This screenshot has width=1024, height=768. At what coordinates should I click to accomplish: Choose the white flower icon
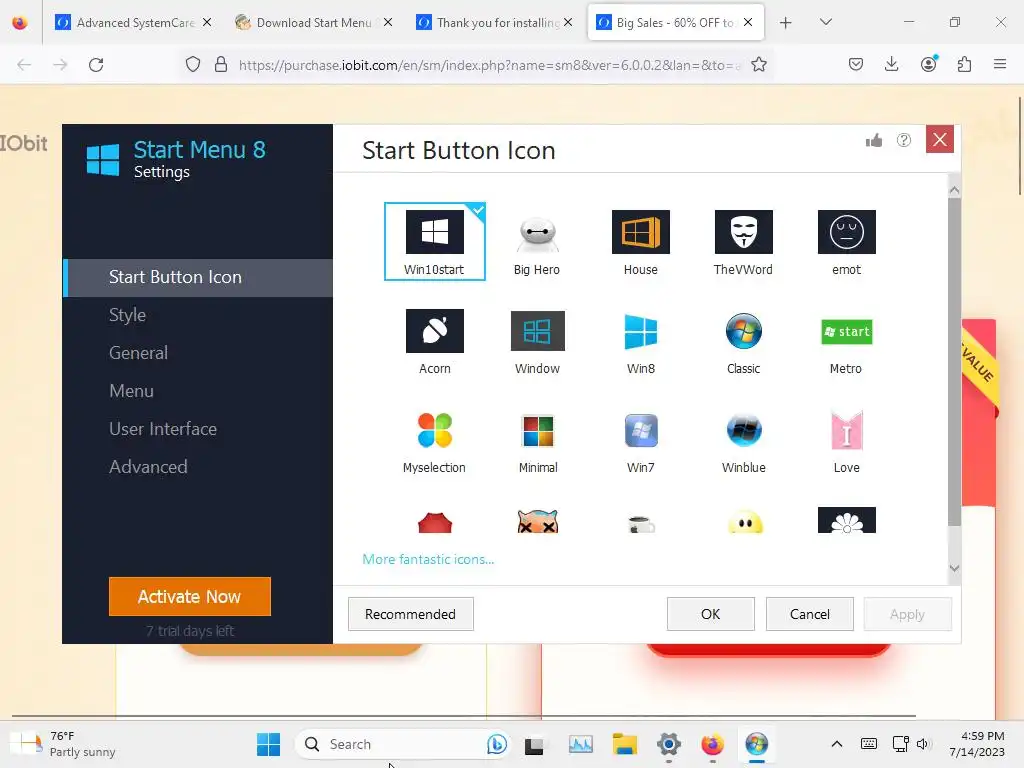click(x=846, y=520)
